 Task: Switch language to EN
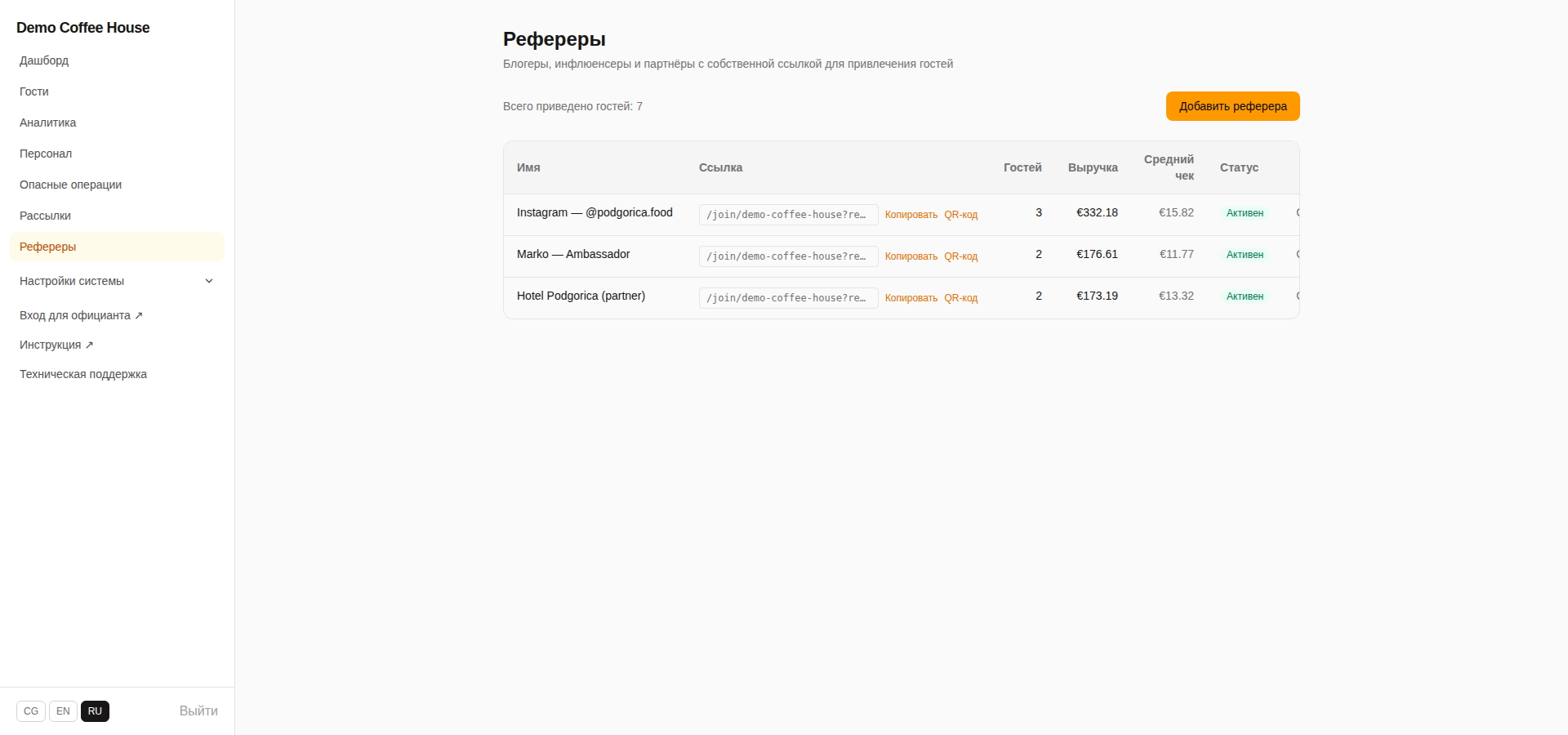(x=63, y=711)
